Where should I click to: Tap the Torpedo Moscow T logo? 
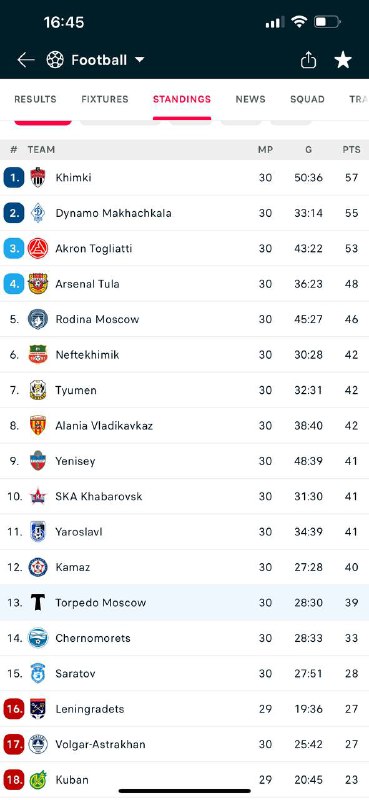(x=38, y=603)
